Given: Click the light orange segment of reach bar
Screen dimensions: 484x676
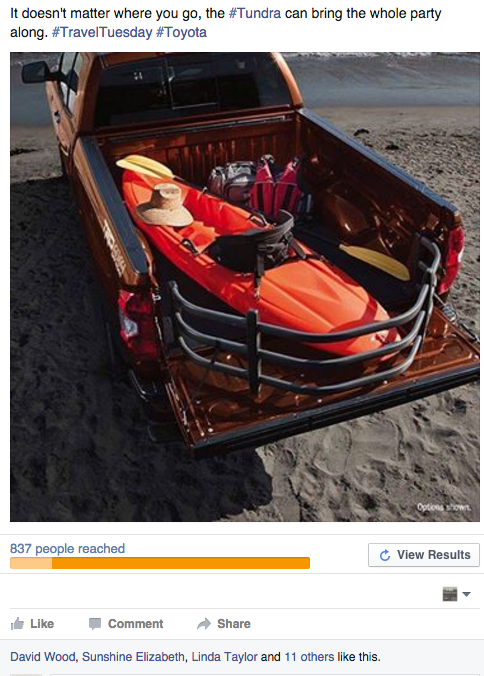Looking at the screenshot, I should pos(31,563).
